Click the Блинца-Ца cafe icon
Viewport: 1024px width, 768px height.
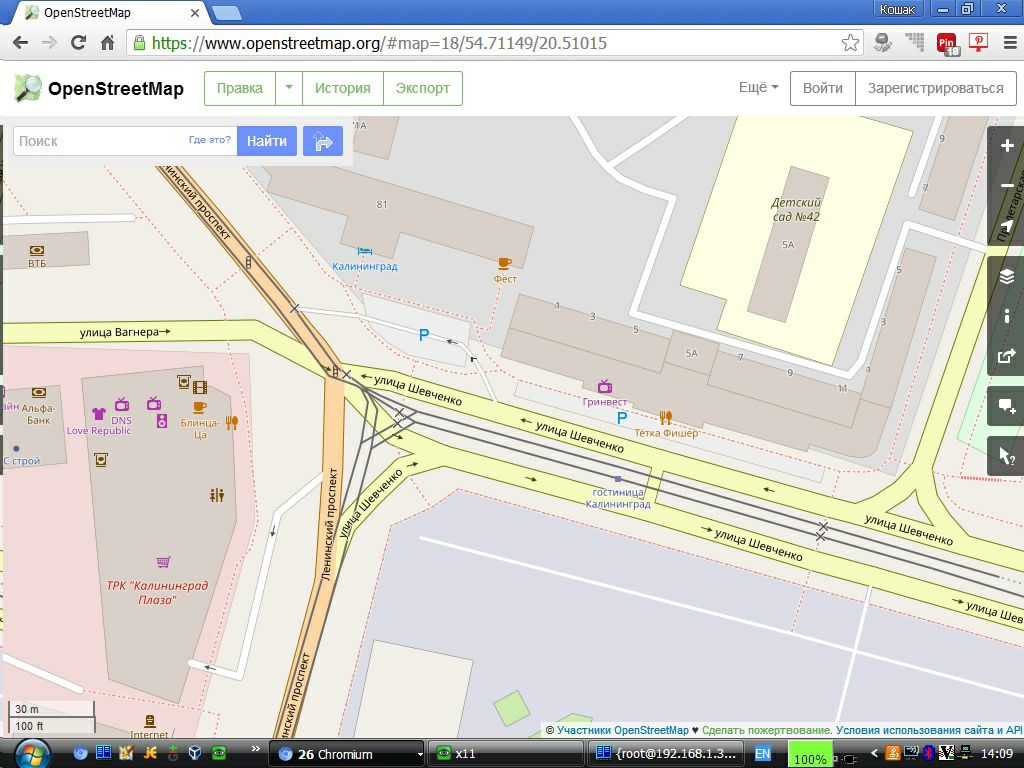click(200, 407)
